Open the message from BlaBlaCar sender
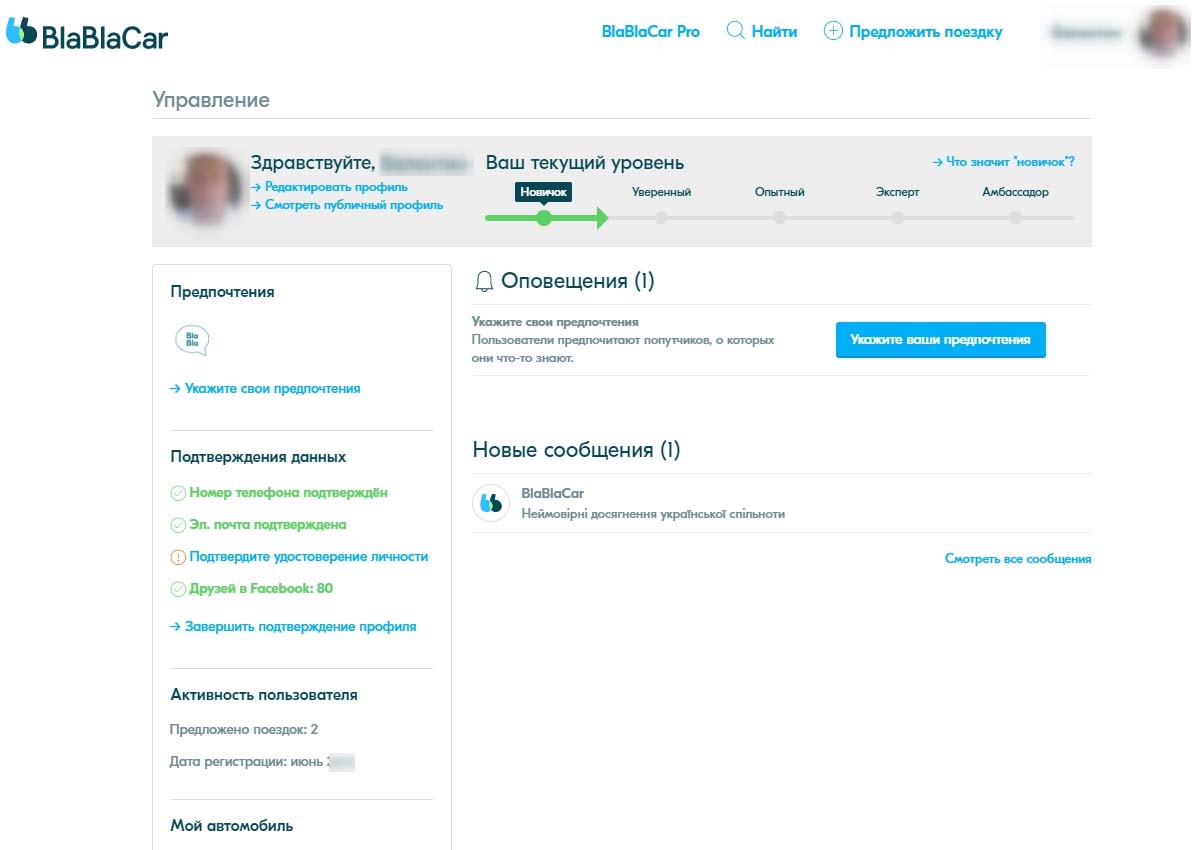 552,494
